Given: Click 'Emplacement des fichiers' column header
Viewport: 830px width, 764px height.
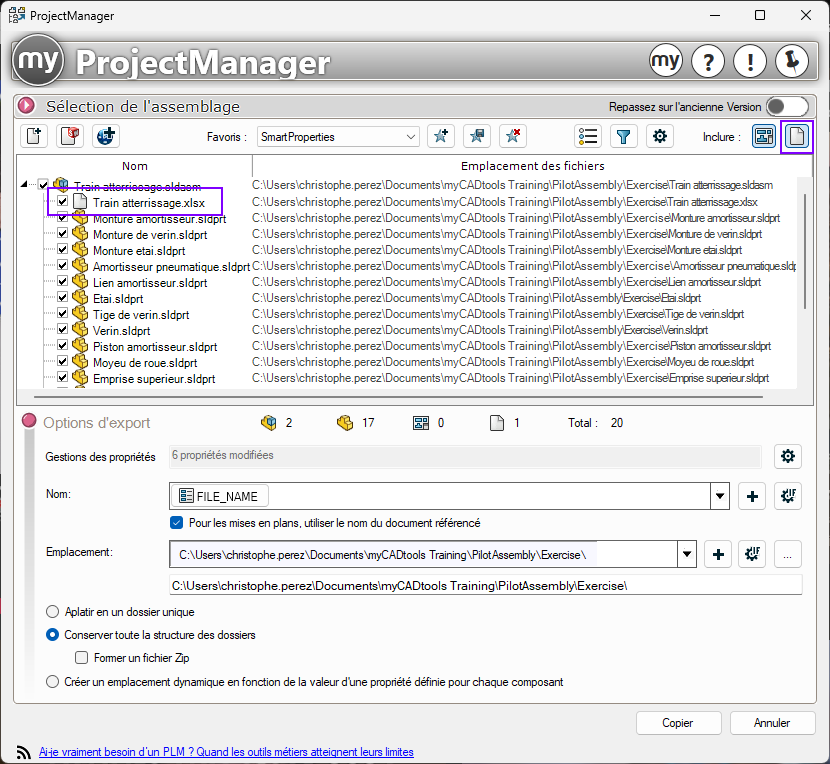Looking at the screenshot, I should tap(532, 166).
